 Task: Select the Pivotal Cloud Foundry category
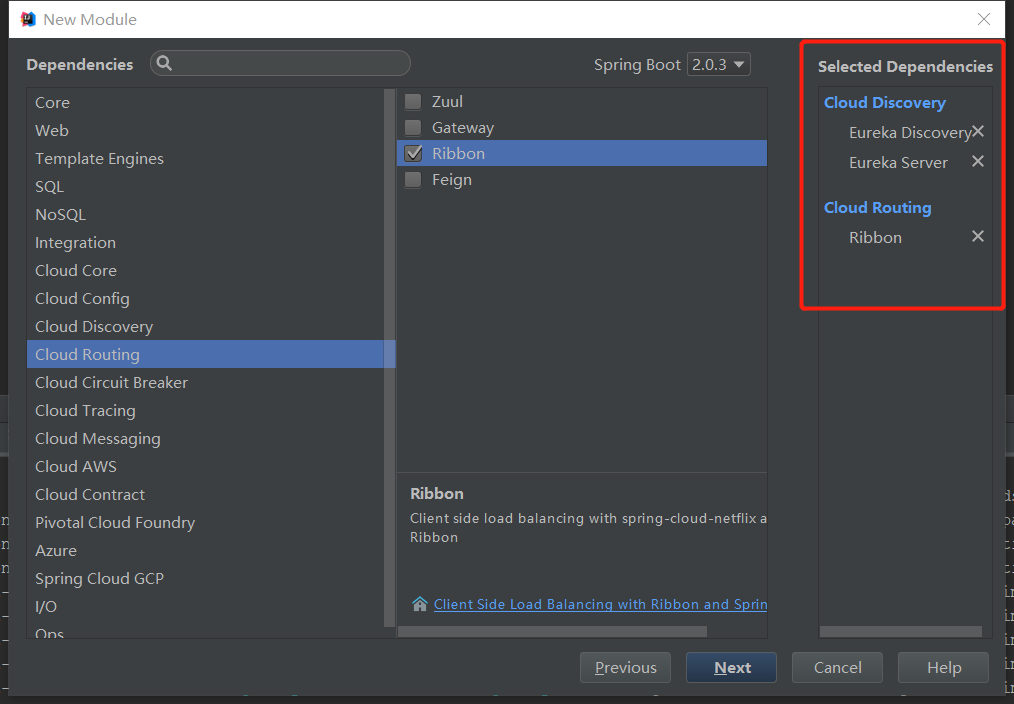(206, 522)
